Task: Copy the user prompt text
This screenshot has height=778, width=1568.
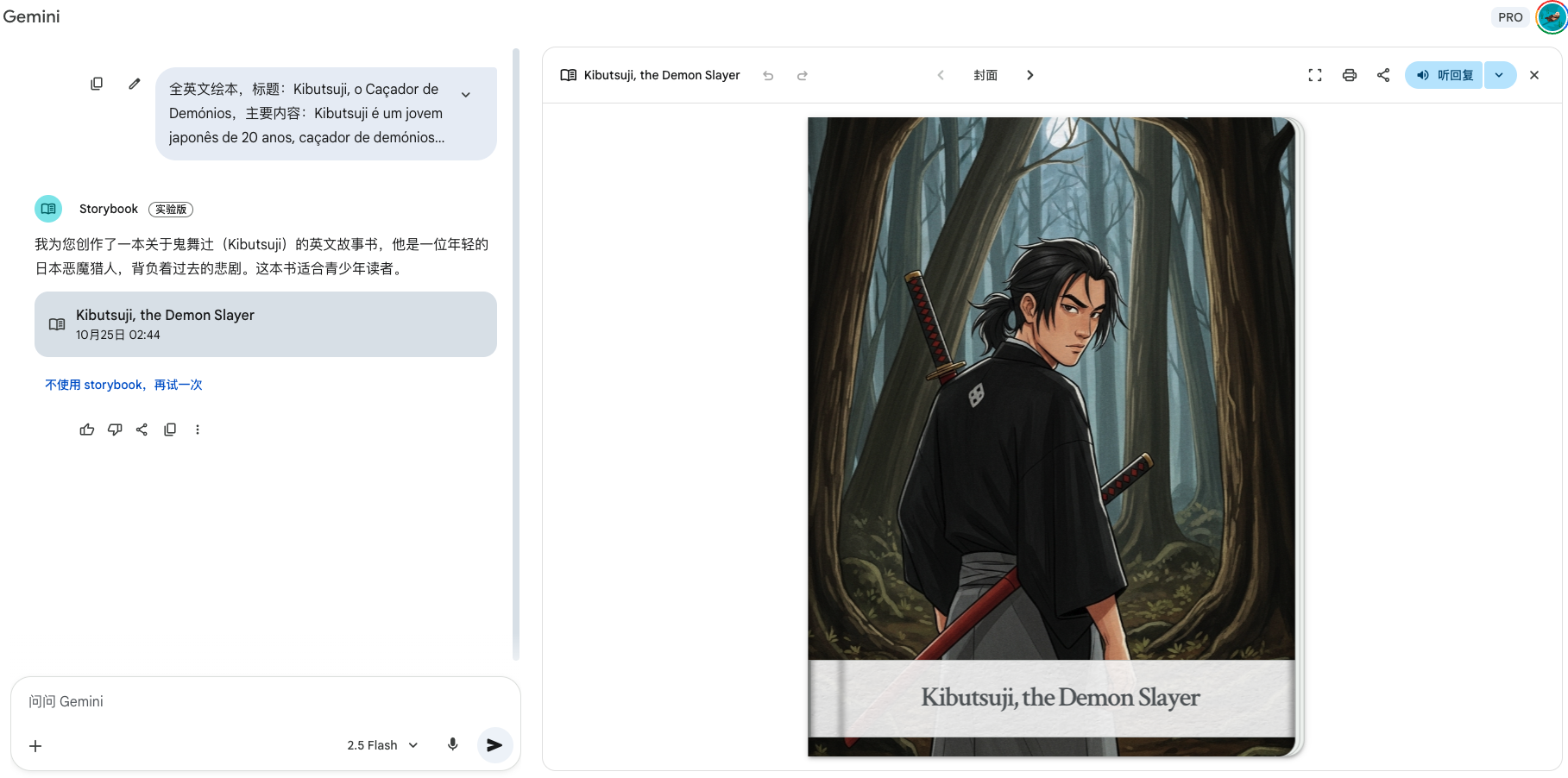Action: point(97,84)
